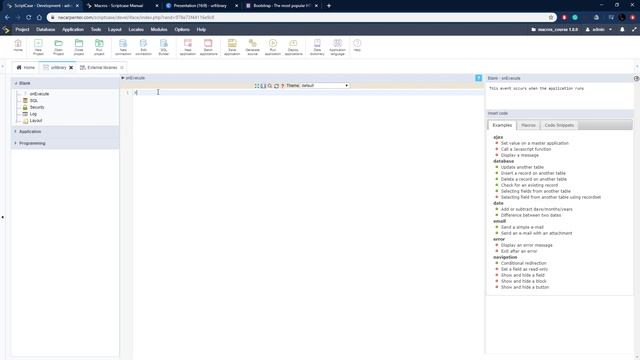Viewport: 640px width, 360px height.
Task: Switch to the Macros tab
Action: (528, 125)
